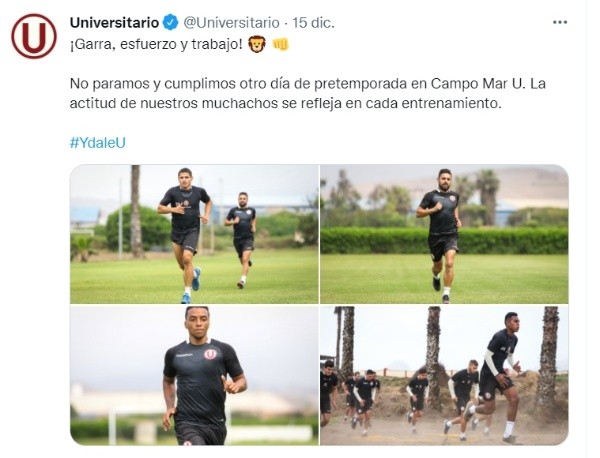Click the lion emoji in tweet
Screen dimensions: 600x458
coord(257,44)
